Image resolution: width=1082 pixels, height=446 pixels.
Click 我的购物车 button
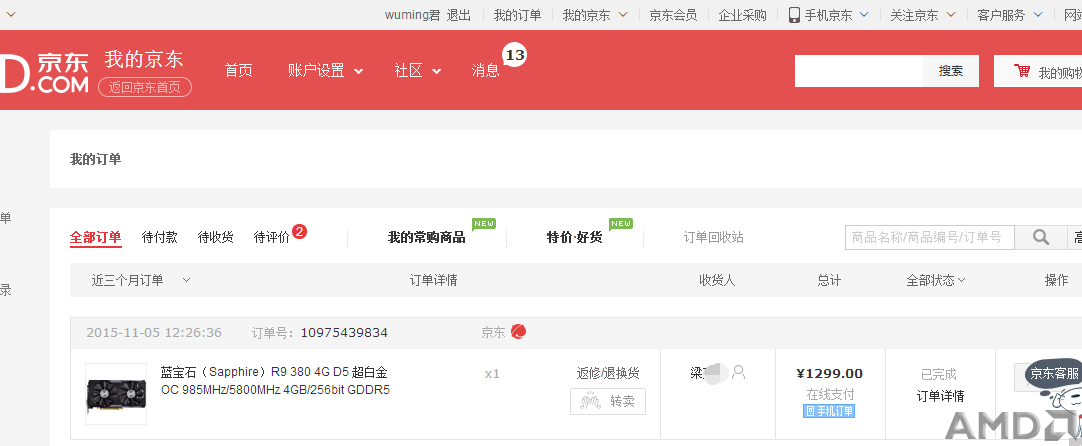[x=1038, y=71]
